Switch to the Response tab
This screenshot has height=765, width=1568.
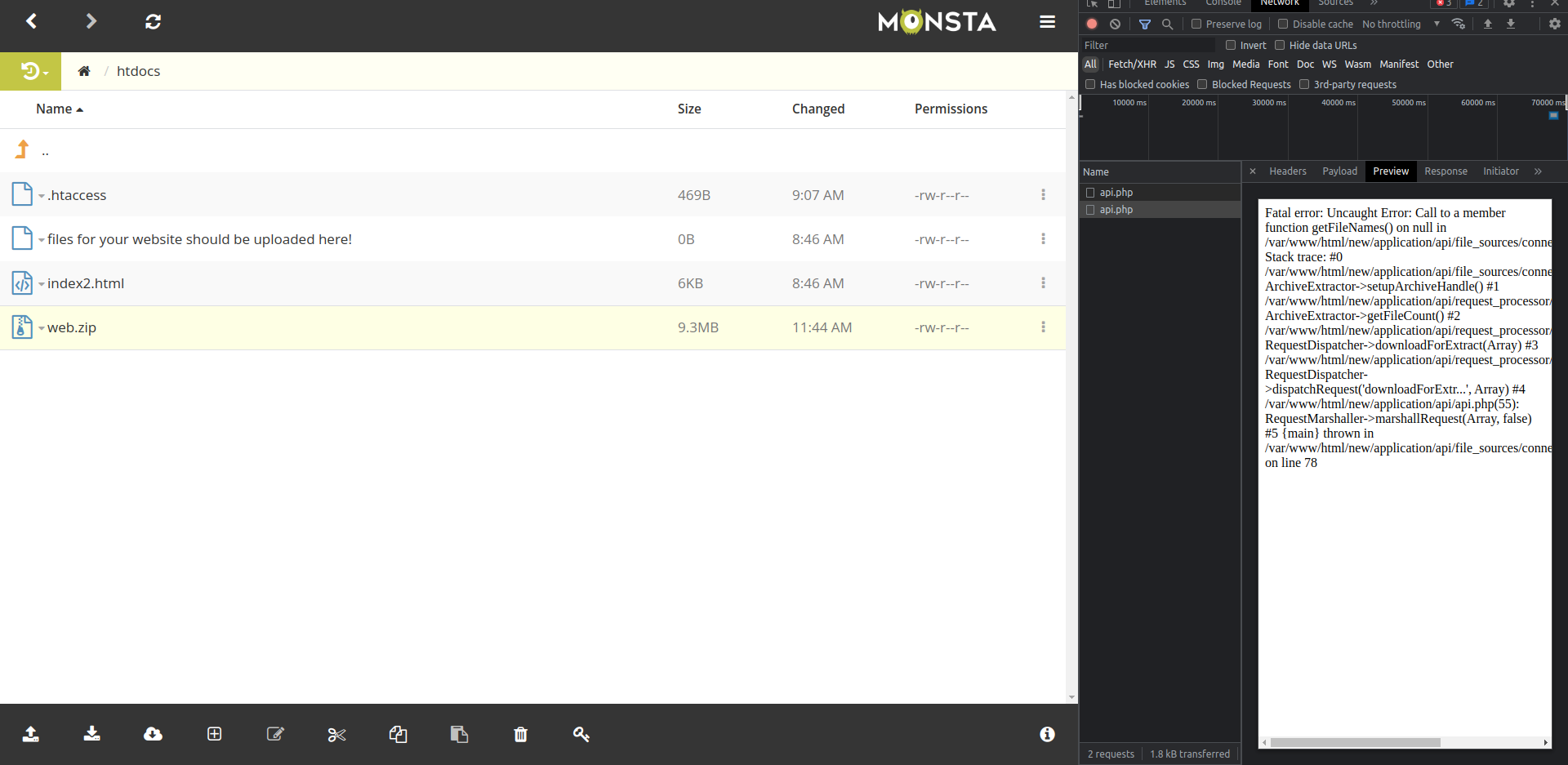(1445, 171)
